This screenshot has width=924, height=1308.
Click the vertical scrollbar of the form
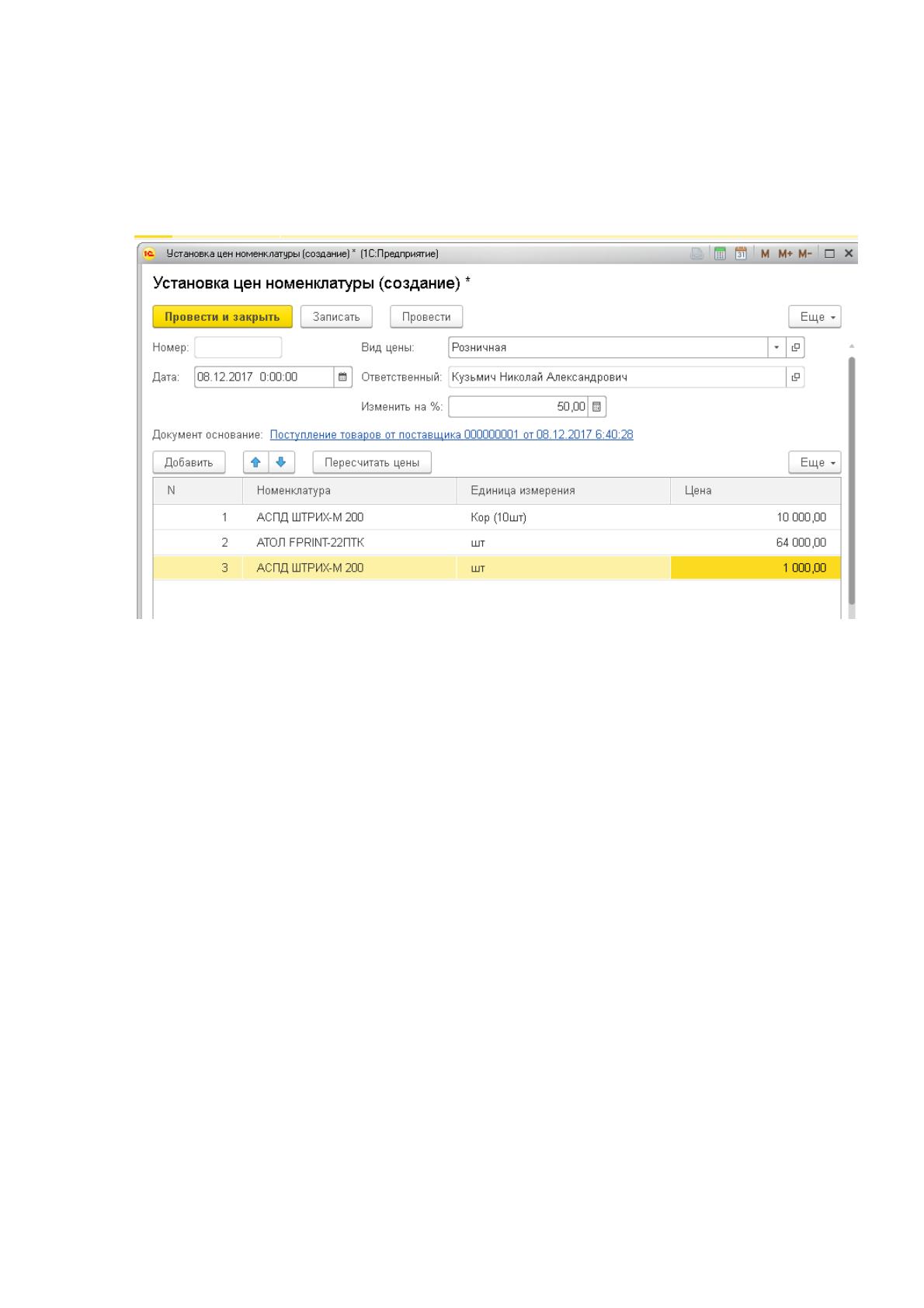pyautogui.click(x=851, y=482)
